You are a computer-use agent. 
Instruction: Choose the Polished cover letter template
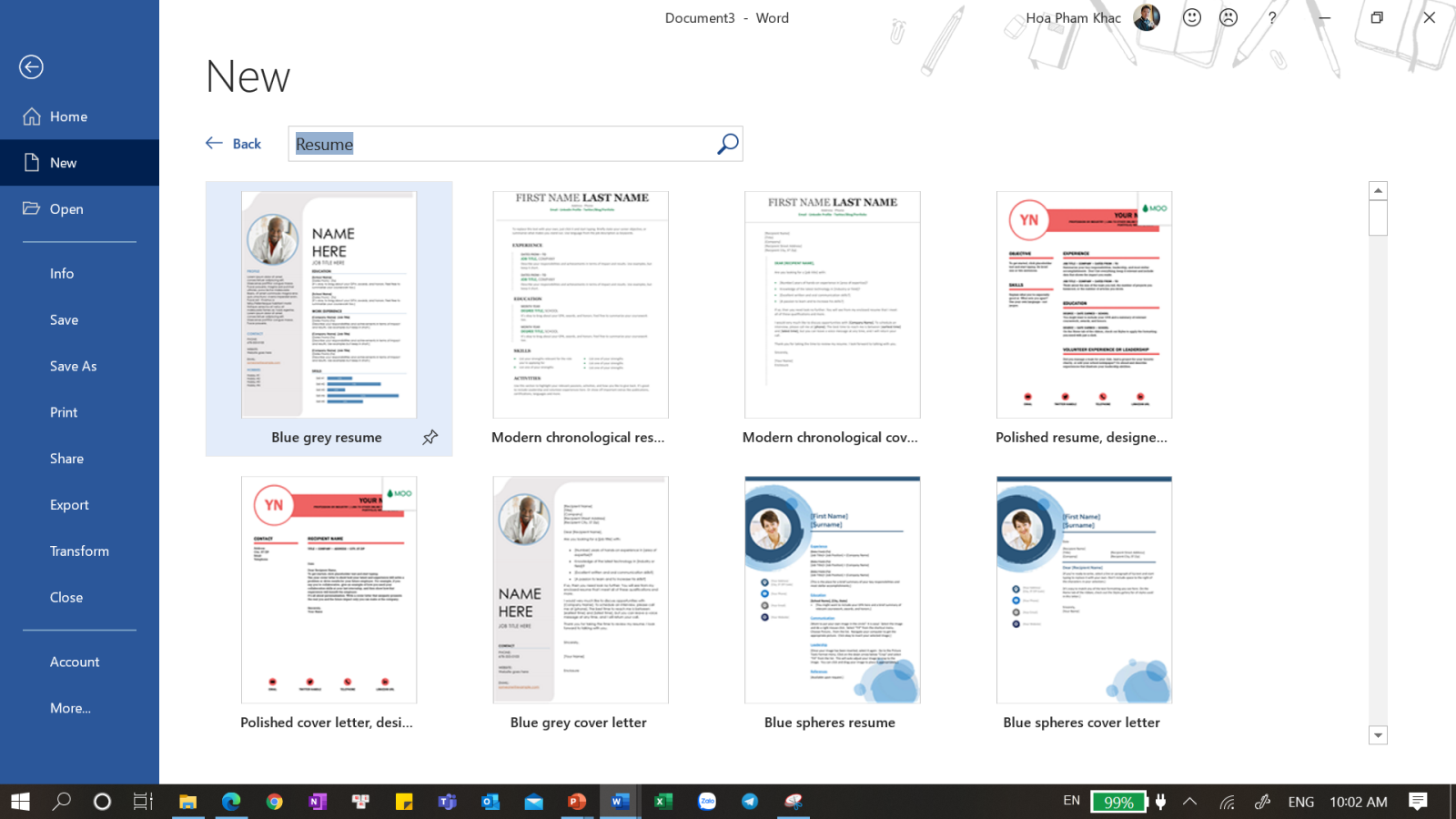(x=329, y=590)
